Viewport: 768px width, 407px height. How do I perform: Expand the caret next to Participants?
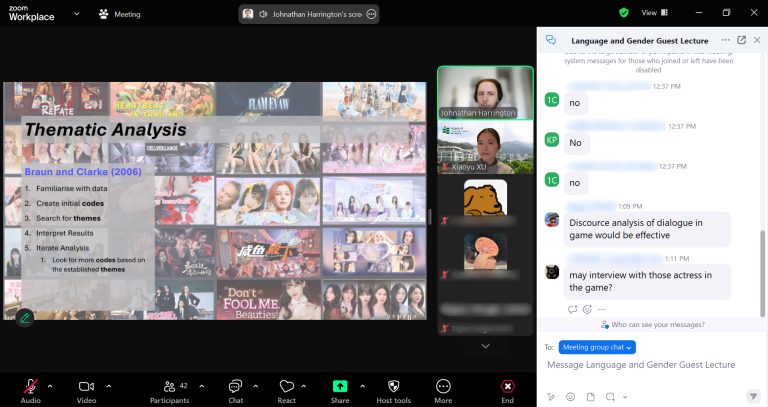tap(202, 386)
